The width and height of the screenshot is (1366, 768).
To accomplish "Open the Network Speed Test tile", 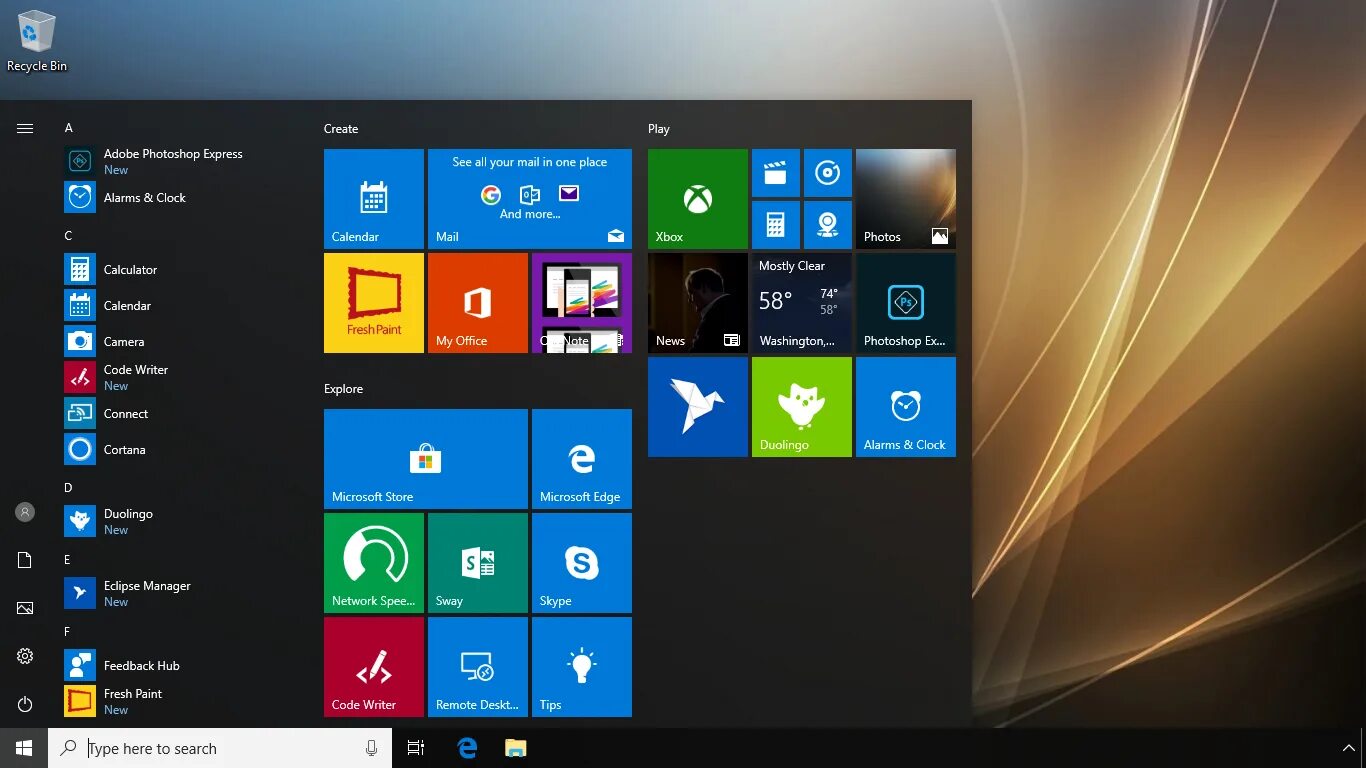I will pos(374,563).
